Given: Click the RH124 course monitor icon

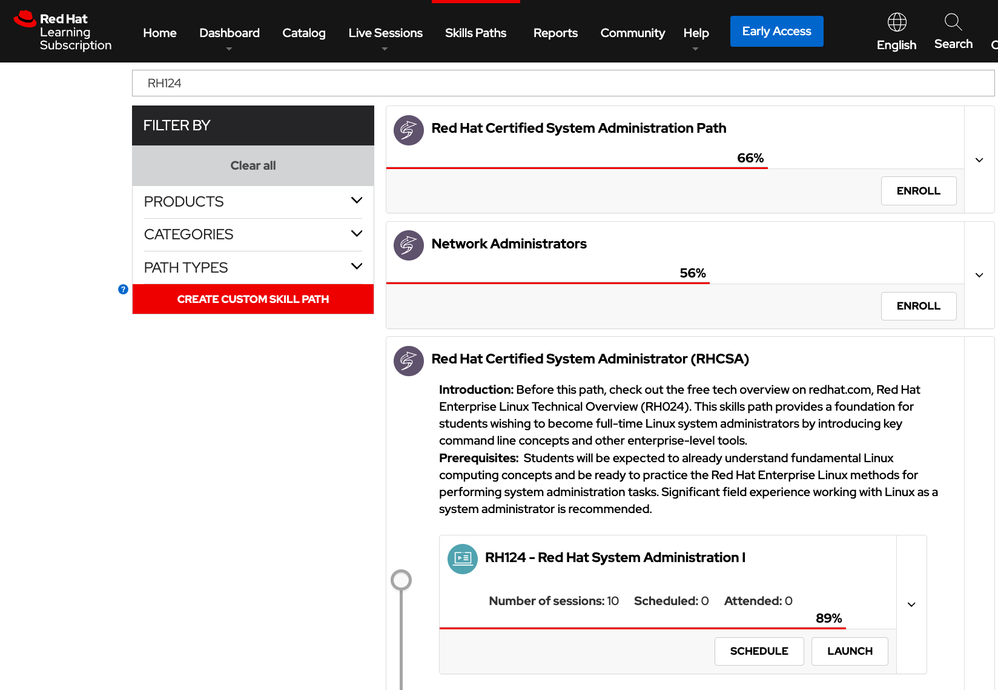Looking at the screenshot, I should point(463,559).
